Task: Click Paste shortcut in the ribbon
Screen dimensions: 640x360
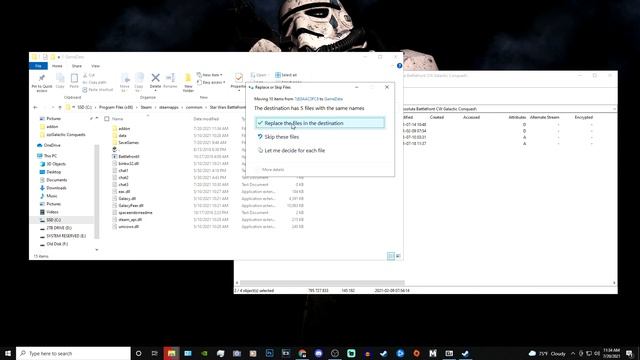Action: pos(98,90)
